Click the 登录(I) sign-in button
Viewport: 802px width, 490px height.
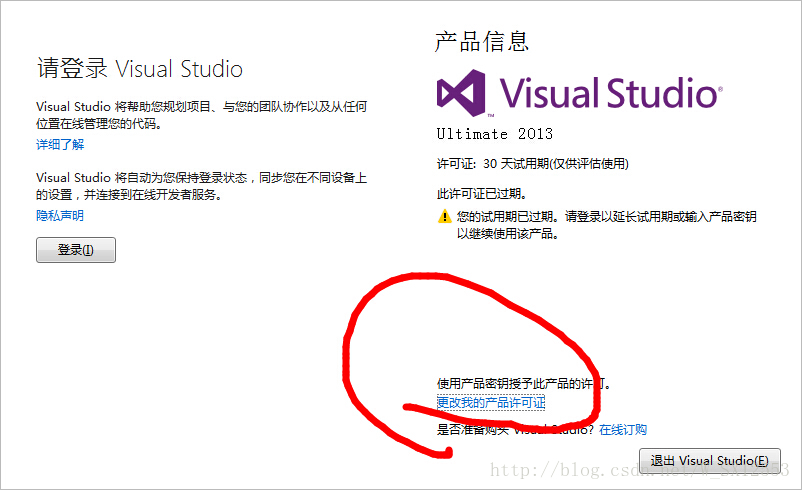(x=76, y=250)
